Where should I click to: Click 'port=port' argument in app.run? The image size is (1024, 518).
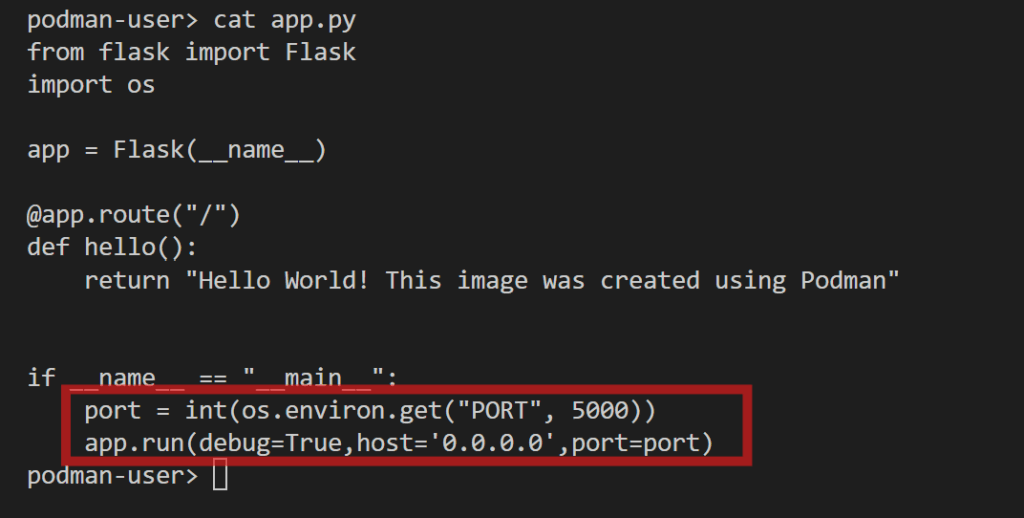635,444
